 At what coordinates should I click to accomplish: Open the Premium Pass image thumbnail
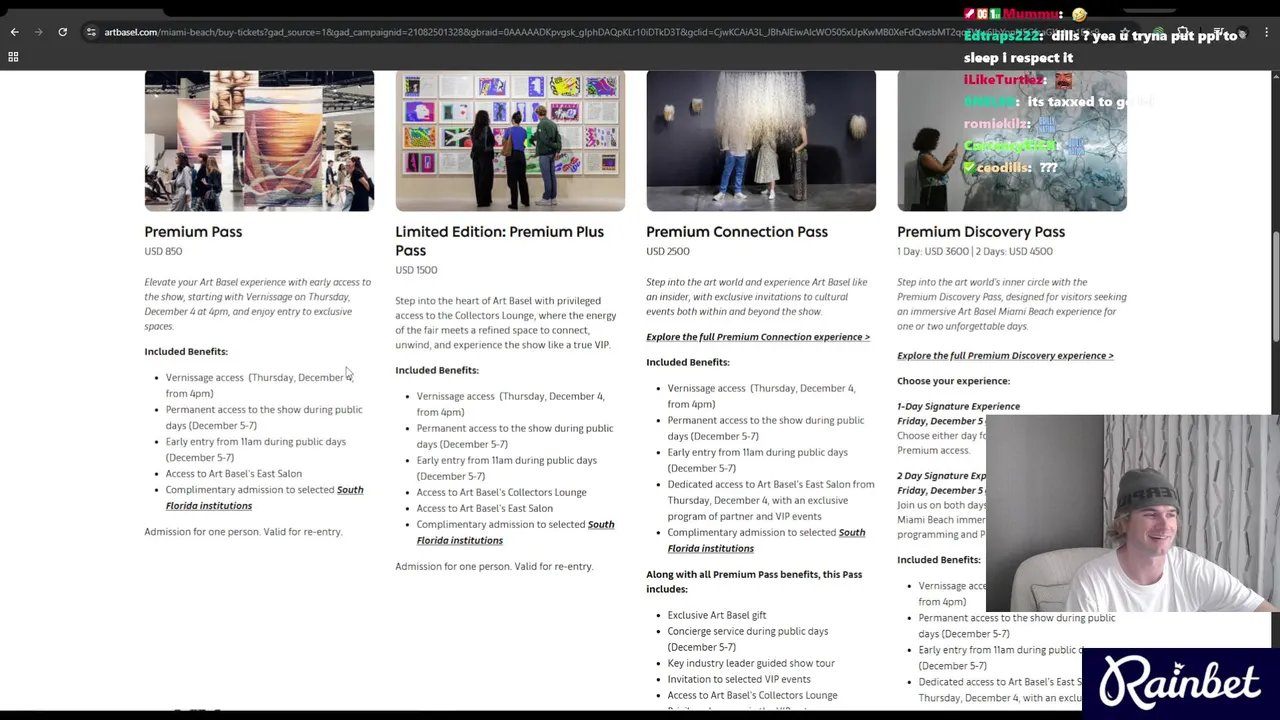[x=259, y=140]
